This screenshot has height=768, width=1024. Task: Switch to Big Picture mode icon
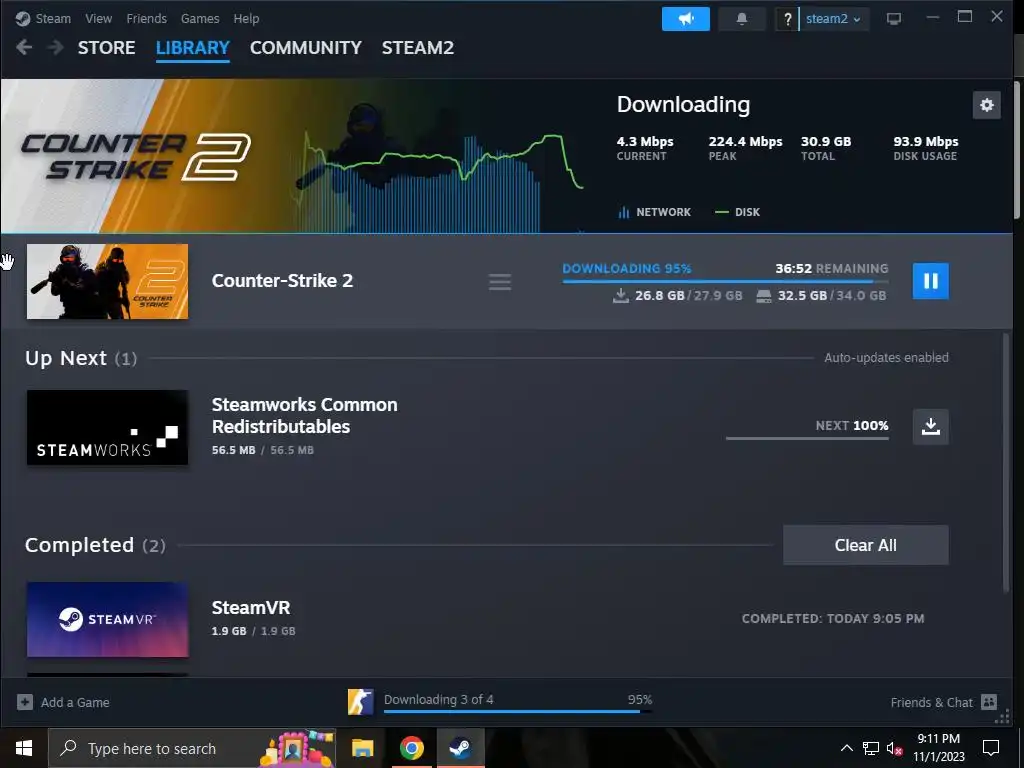pos(893,18)
